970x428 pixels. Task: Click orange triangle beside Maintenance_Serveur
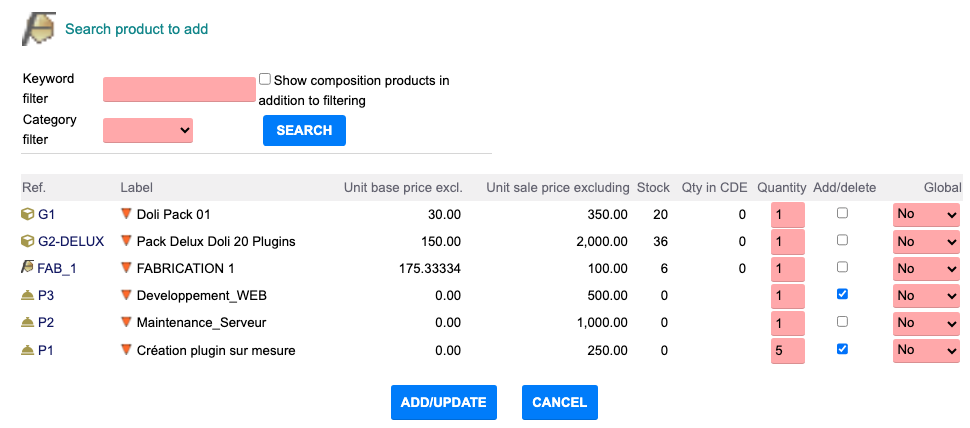point(126,323)
